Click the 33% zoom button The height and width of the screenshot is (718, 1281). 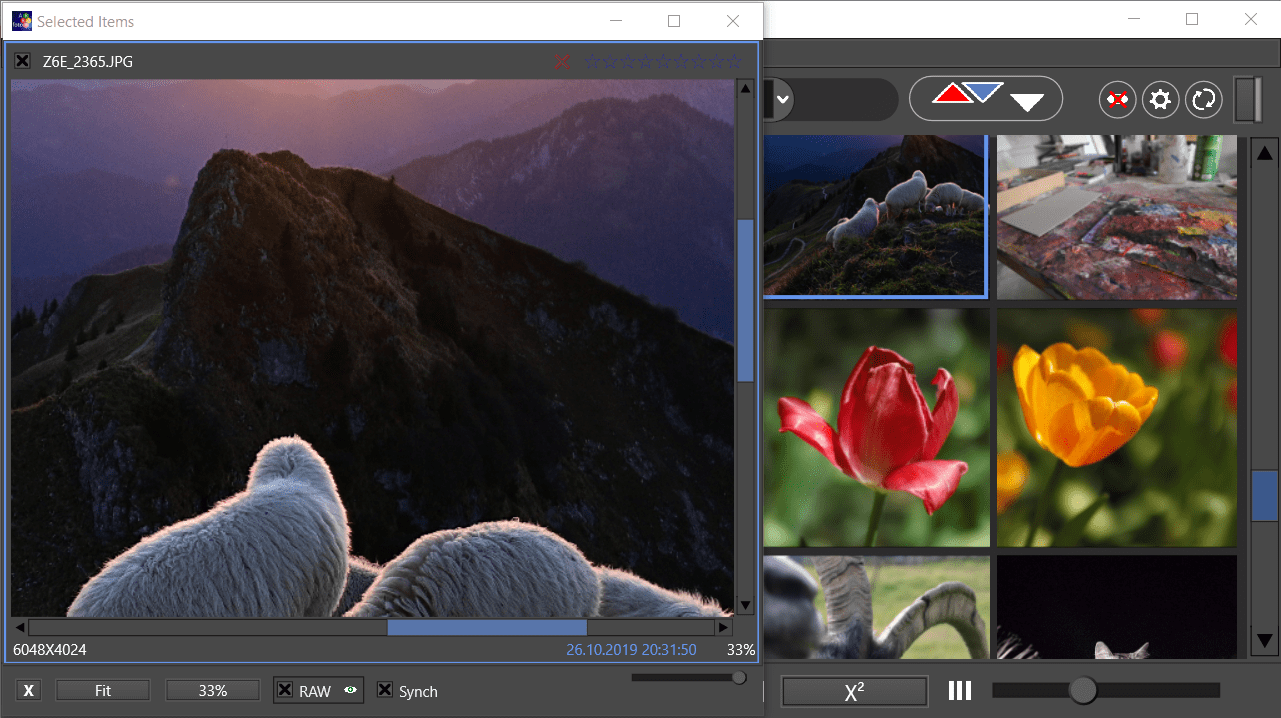coord(213,691)
